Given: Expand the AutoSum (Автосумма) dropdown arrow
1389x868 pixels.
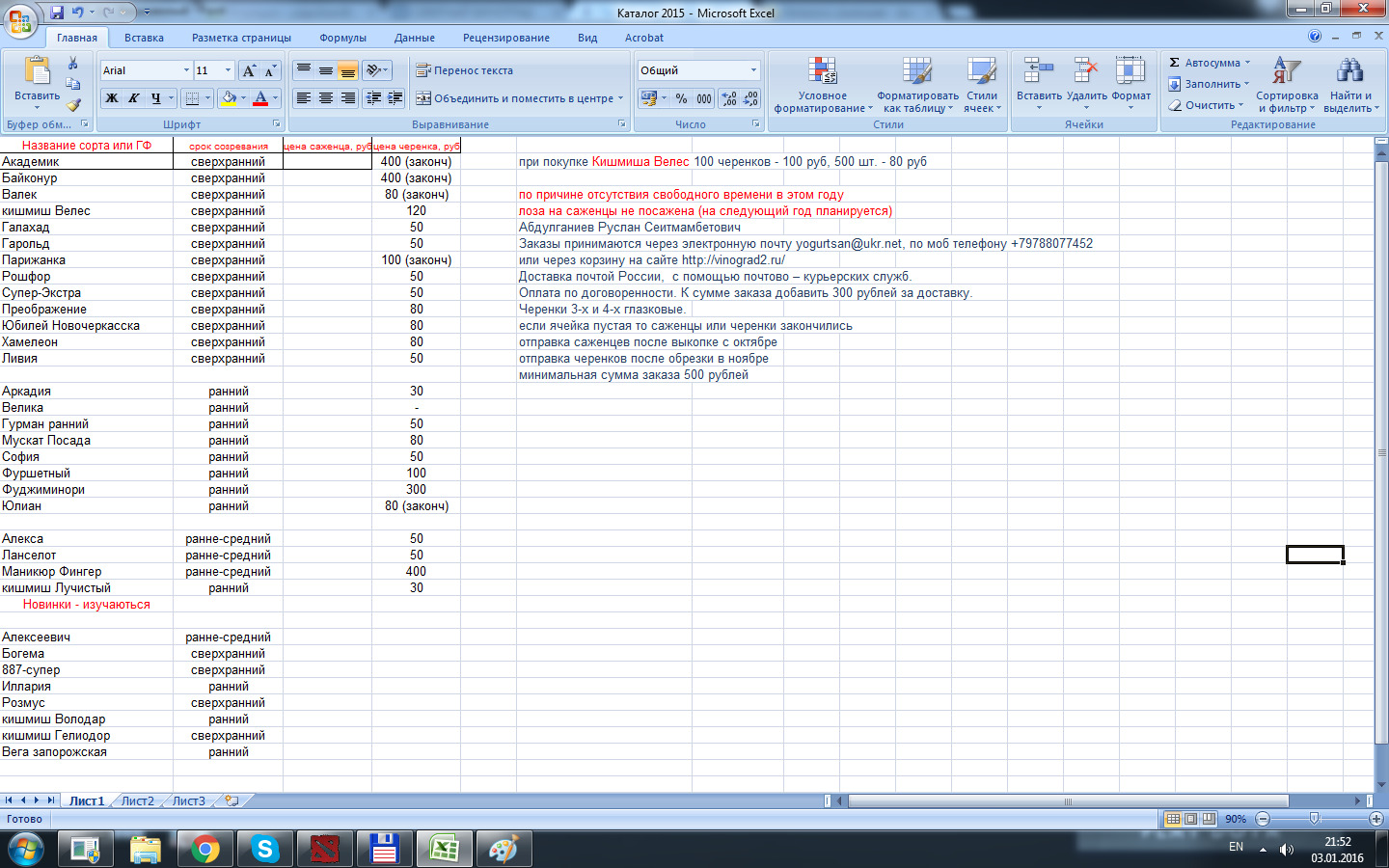Looking at the screenshot, I should tap(1247, 63).
